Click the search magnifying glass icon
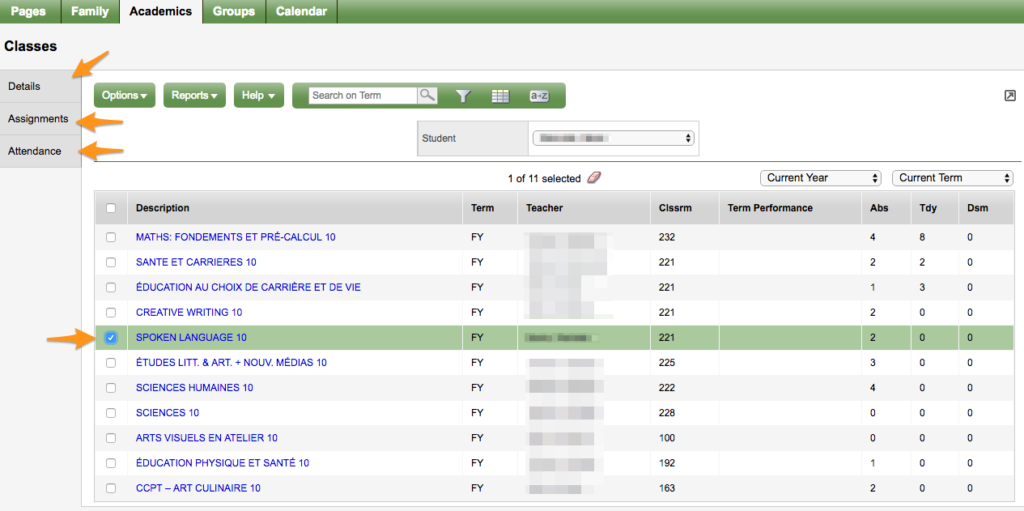 point(427,96)
